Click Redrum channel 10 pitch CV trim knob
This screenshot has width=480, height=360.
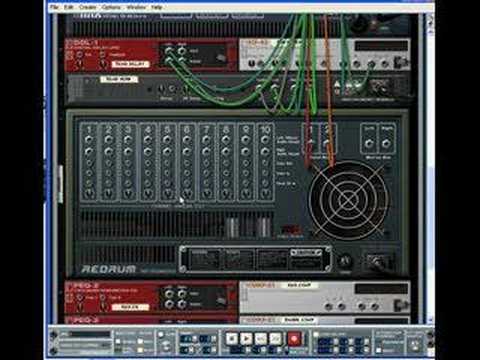point(265,193)
